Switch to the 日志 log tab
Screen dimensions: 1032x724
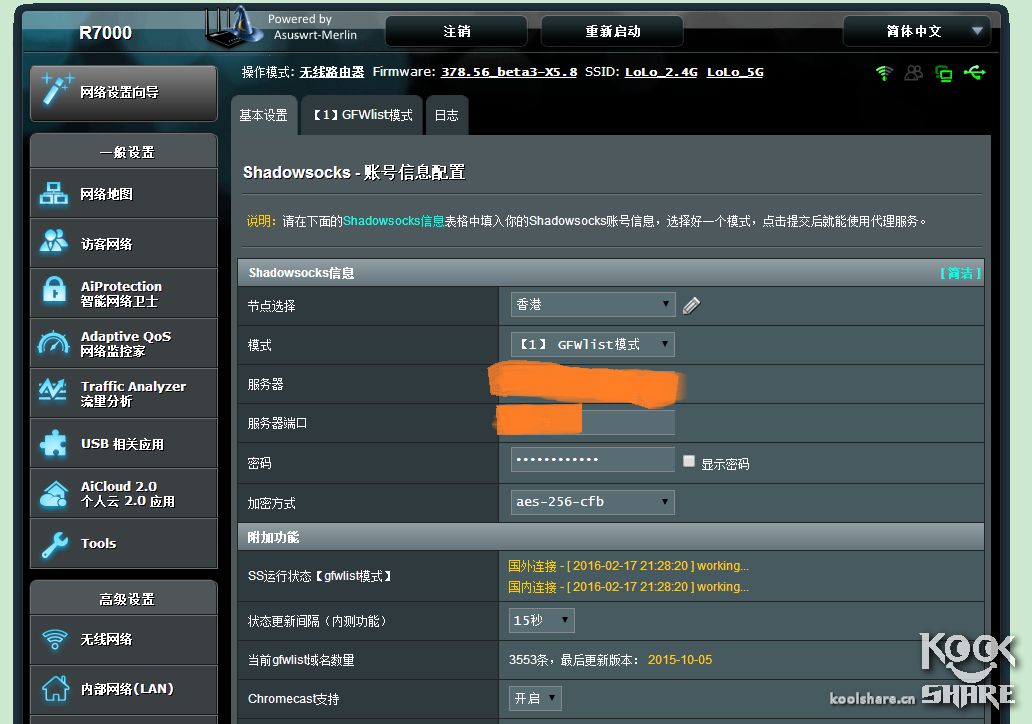[446, 114]
